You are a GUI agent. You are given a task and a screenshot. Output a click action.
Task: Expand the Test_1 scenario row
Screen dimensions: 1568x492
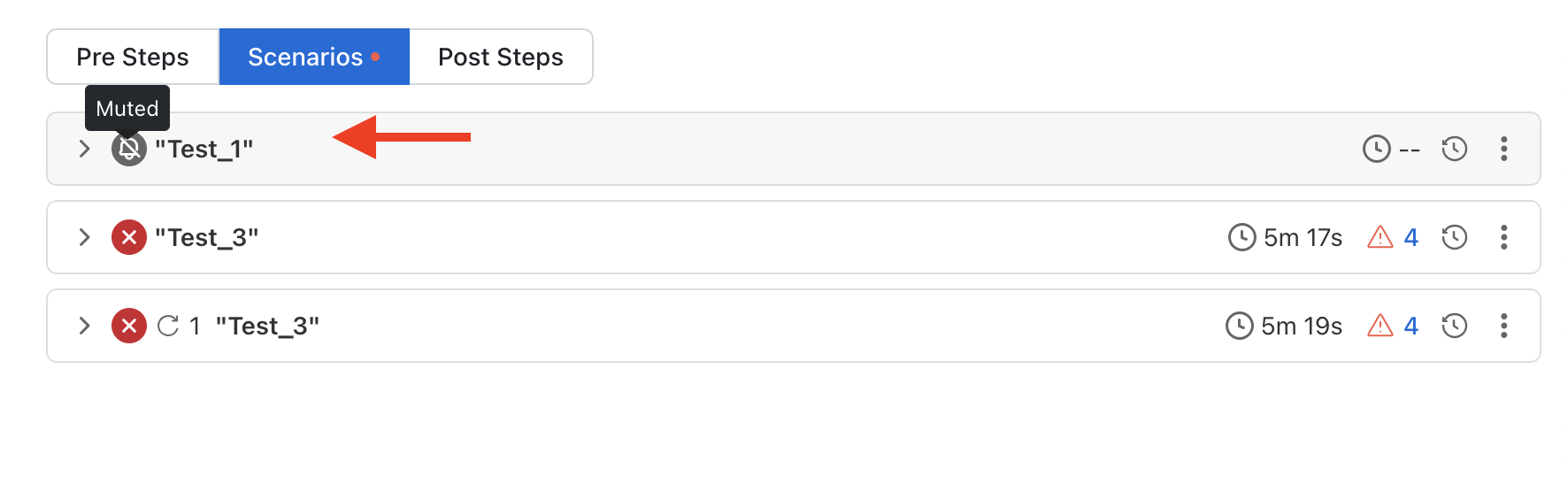84,149
